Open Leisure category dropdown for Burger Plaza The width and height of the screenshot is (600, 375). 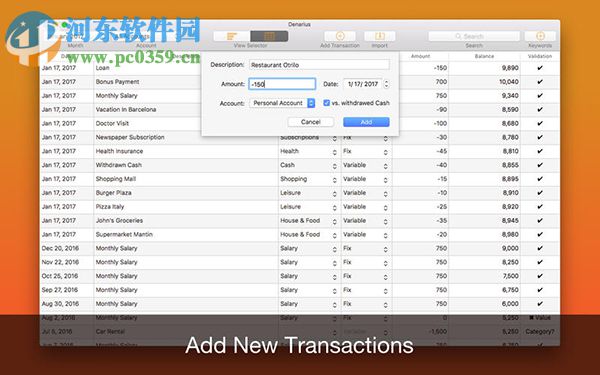point(308,193)
